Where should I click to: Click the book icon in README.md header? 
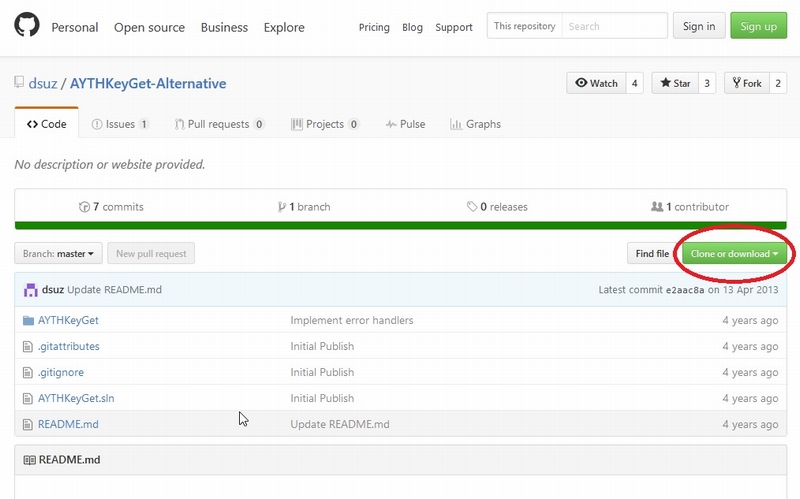coord(30,460)
